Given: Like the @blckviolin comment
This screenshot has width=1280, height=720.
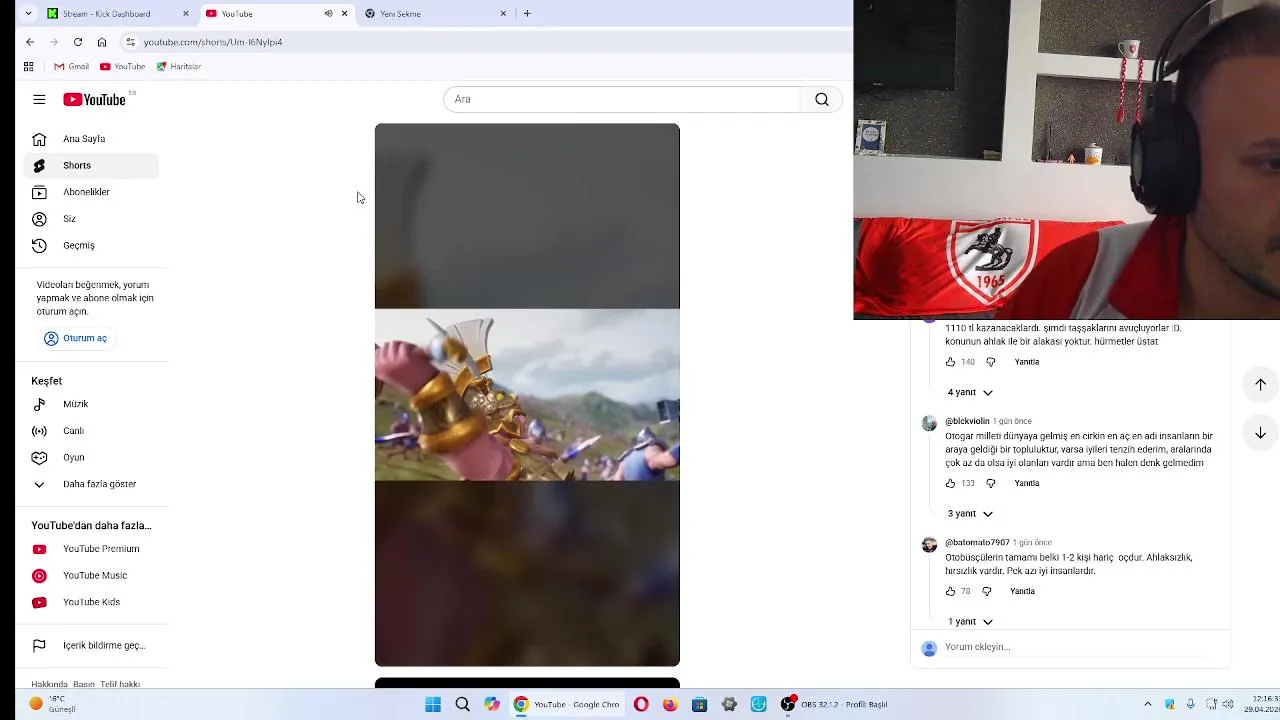Looking at the screenshot, I should pyautogui.click(x=950, y=483).
